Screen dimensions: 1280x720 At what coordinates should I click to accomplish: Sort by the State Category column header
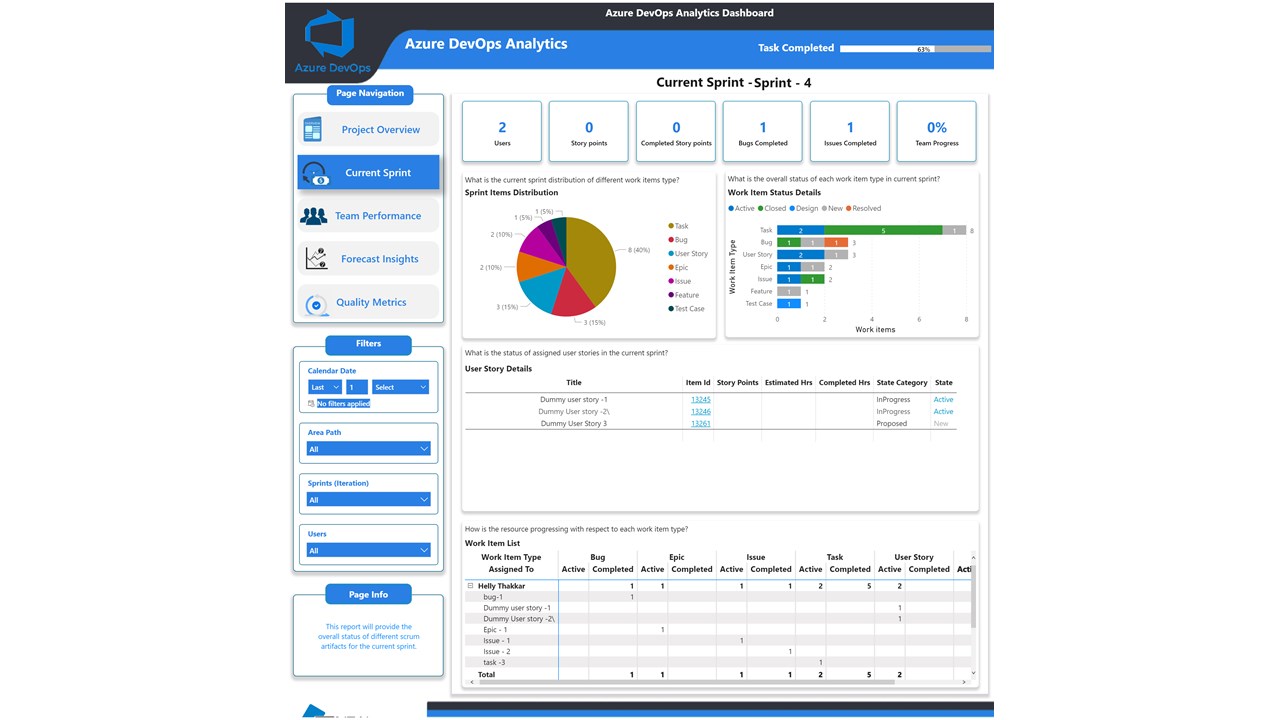coord(902,383)
